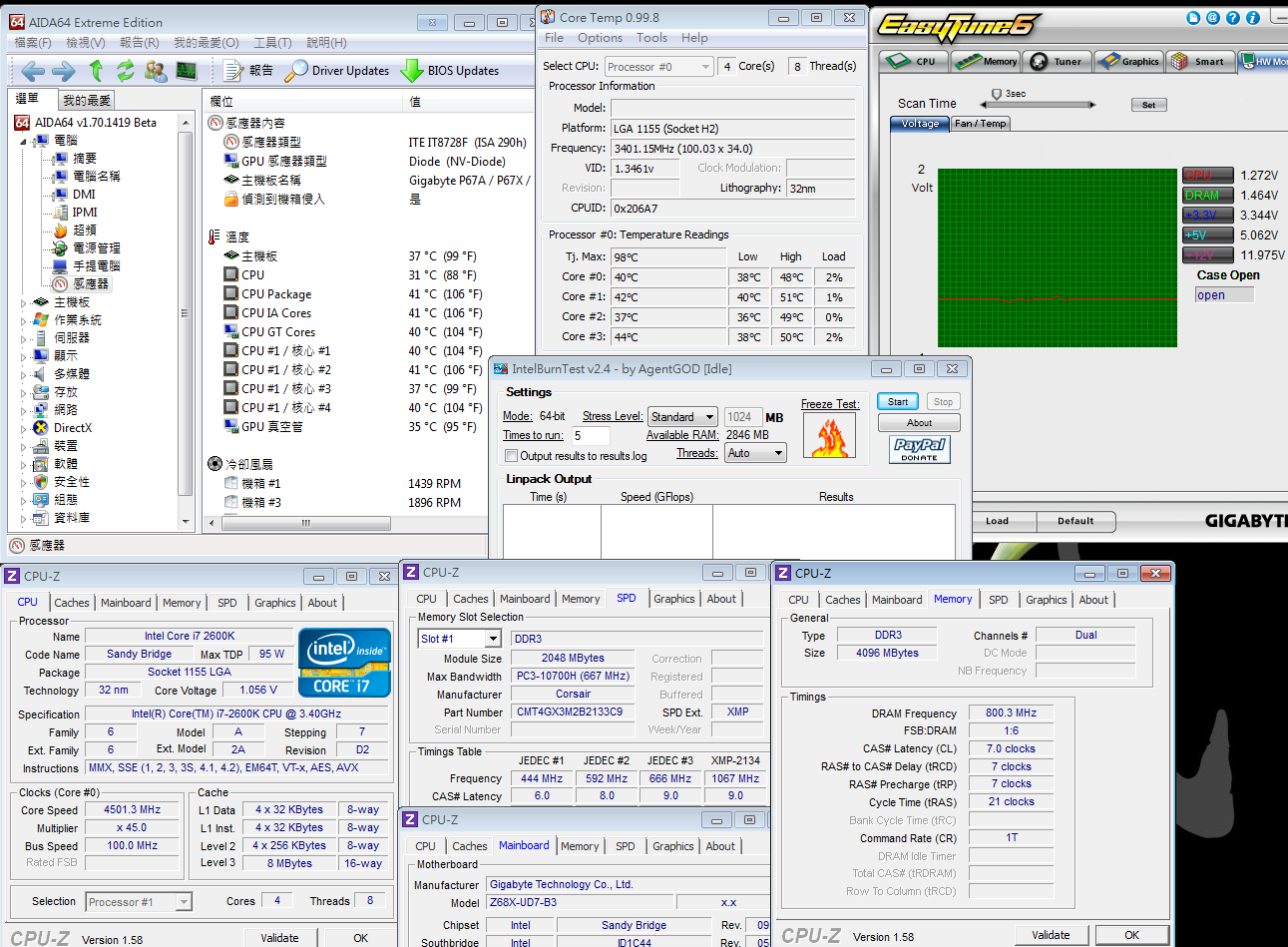Open the EasyTune6 info 'i' icon
The width and height of the screenshot is (1288, 947).
coord(1253,18)
